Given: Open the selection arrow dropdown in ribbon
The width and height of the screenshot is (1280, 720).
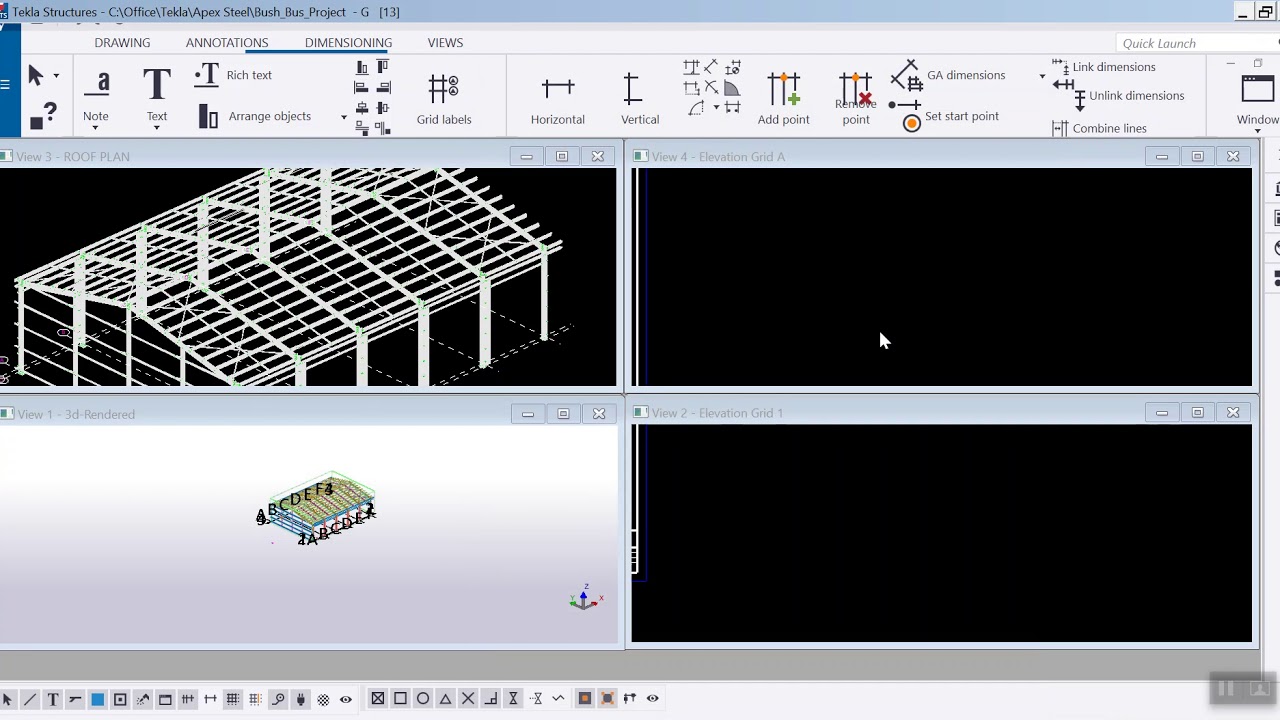Looking at the screenshot, I should click(x=56, y=76).
